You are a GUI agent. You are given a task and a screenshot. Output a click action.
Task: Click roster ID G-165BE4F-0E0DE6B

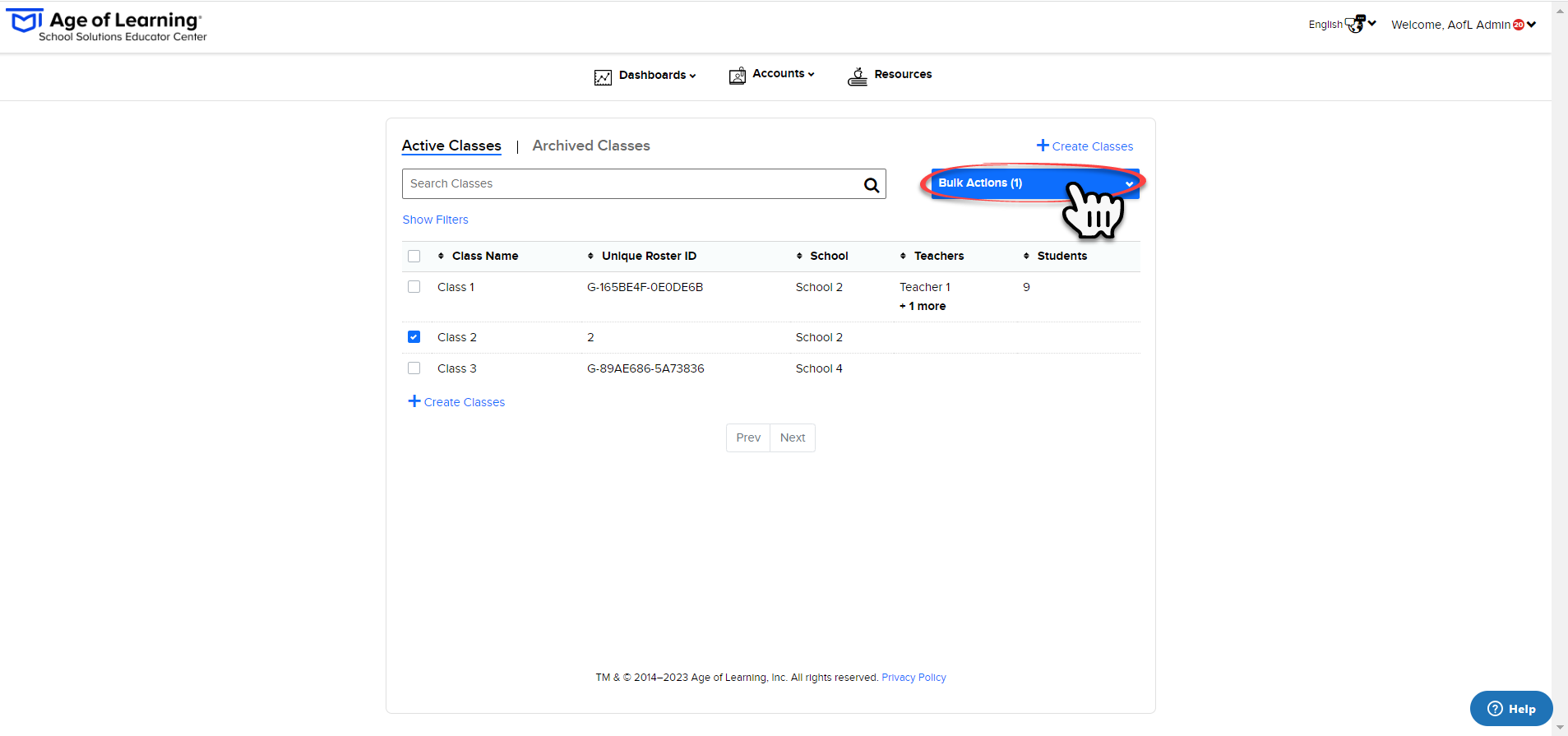coord(645,287)
